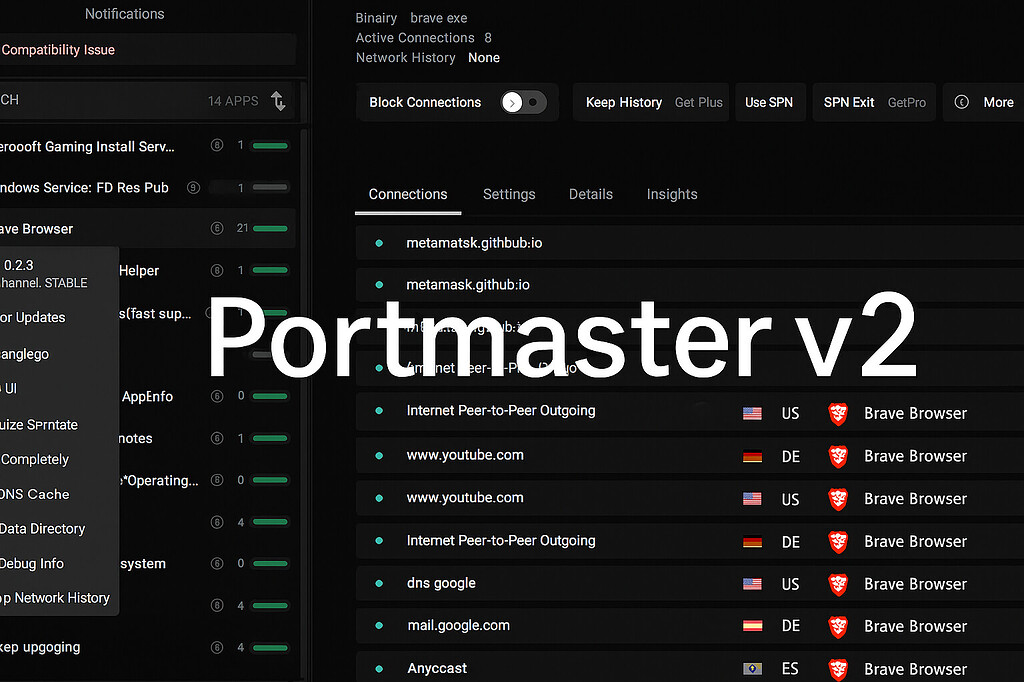1024x682 pixels.
Task: Toggle the Block Connections switch
Action: pyautogui.click(x=522, y=102)
